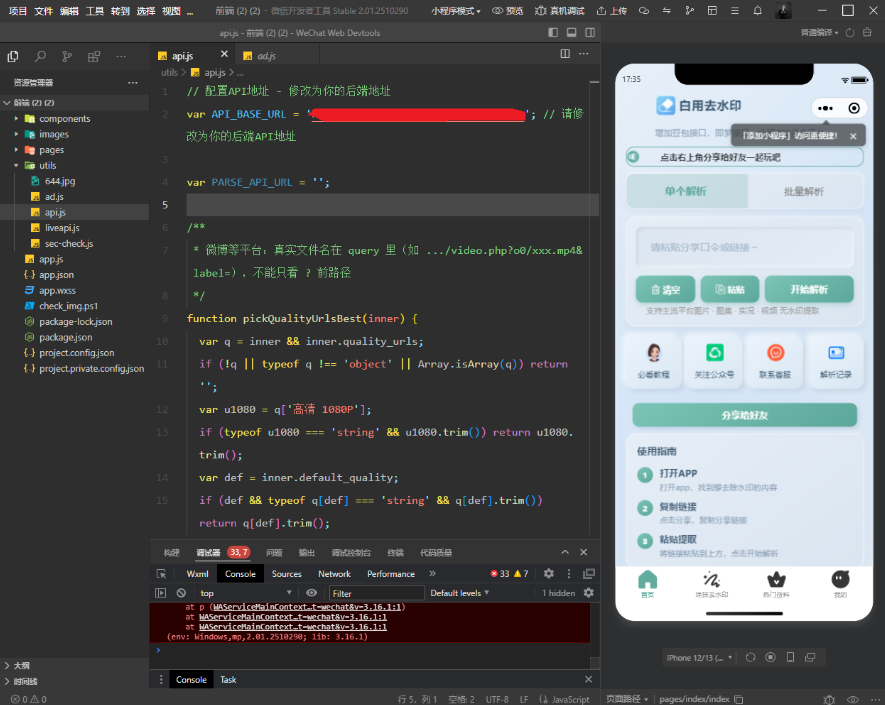
Task: Switch to the Sources tab
Action: (x=287, y=573)
